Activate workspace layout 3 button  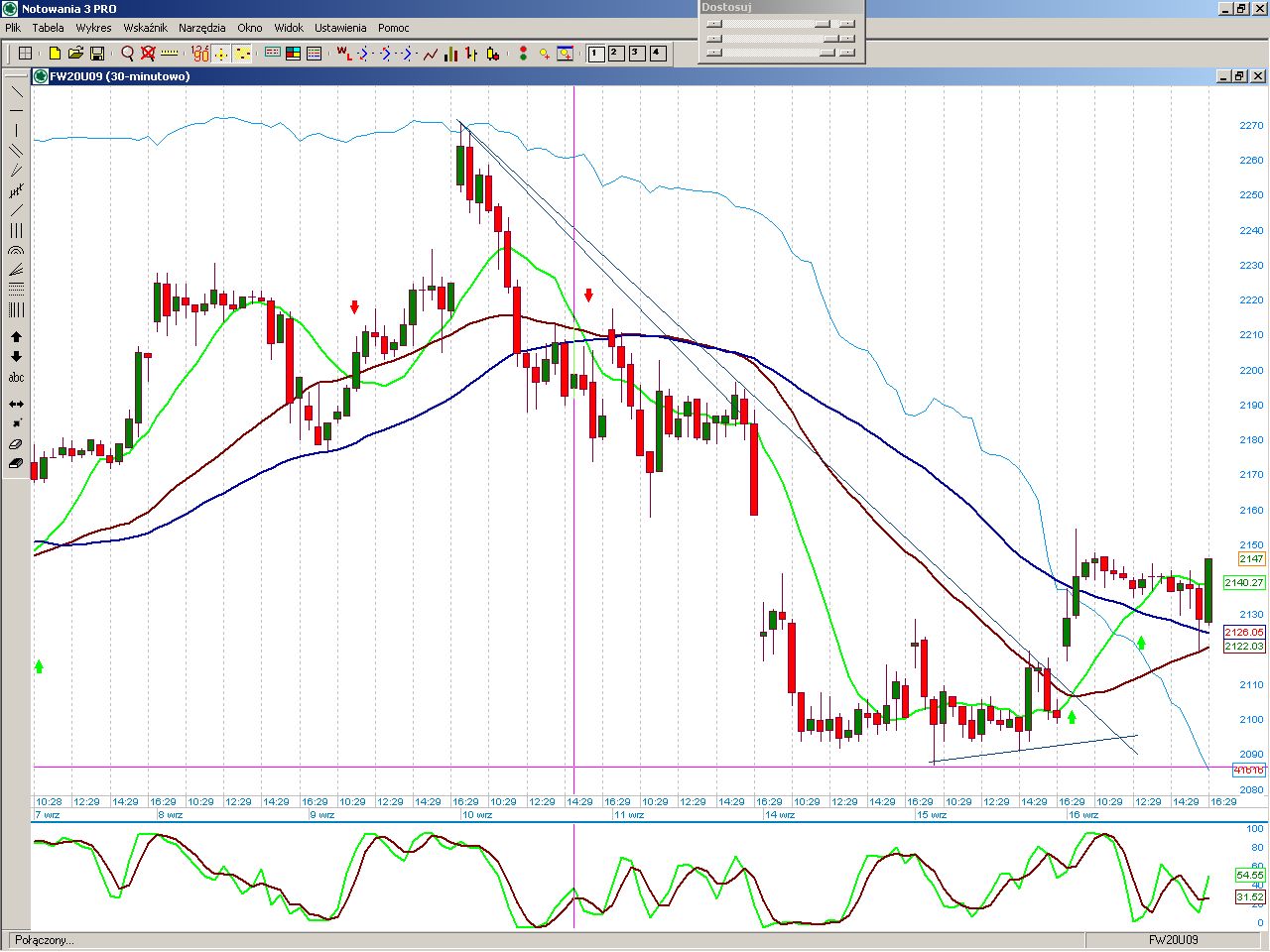click(637, 54)
